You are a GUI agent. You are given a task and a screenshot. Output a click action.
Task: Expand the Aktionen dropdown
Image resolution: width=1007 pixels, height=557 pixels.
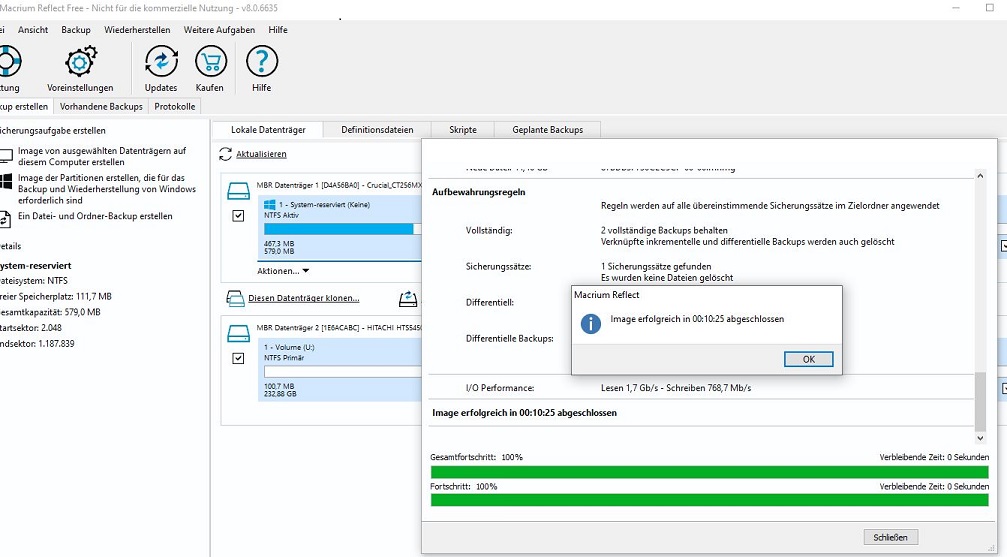(x=283, y=271)
